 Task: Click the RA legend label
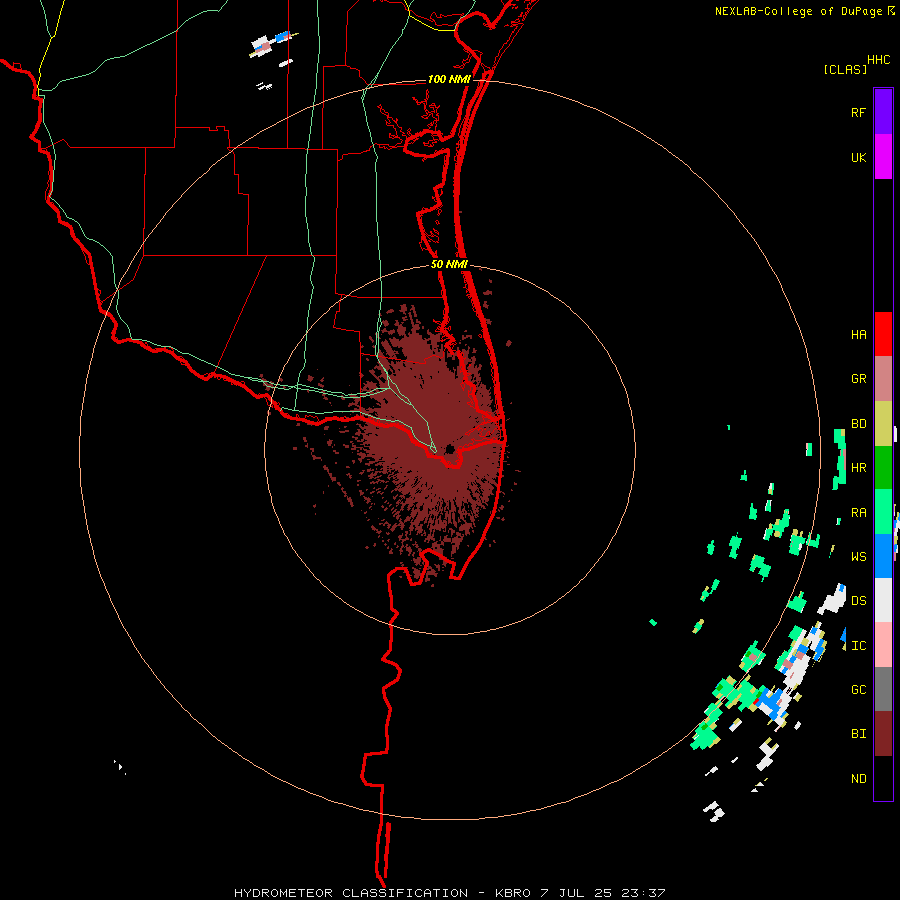pos(858,513)
